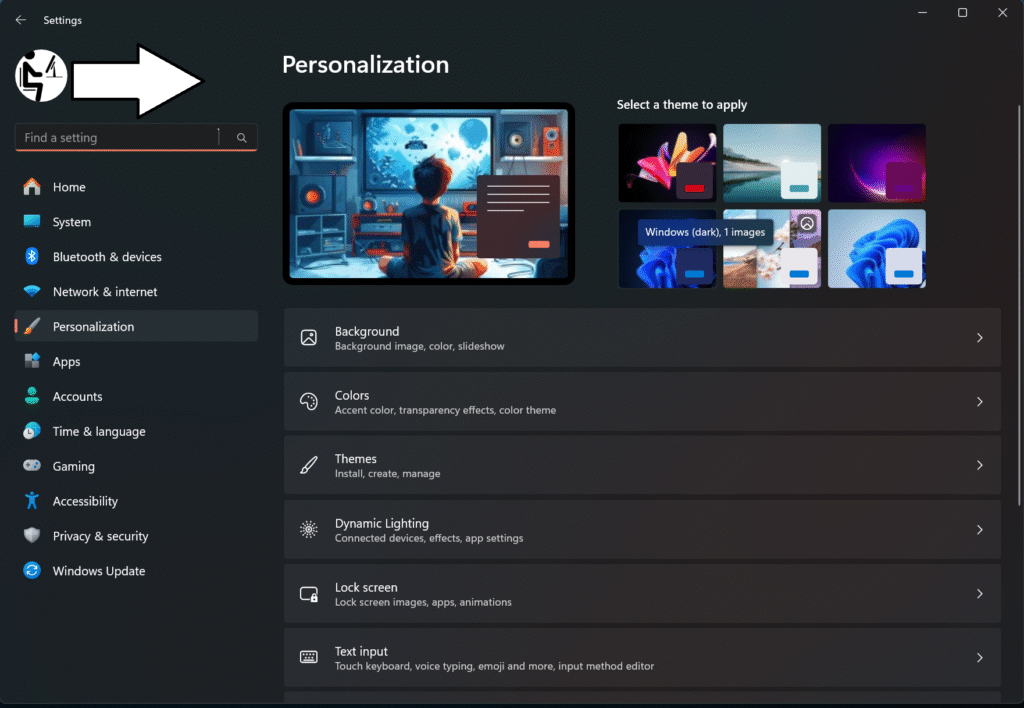The image size is (1024, 708).
Task: Apply the lake landscape theme with teal accent
Action: click(x=772, y=163)
